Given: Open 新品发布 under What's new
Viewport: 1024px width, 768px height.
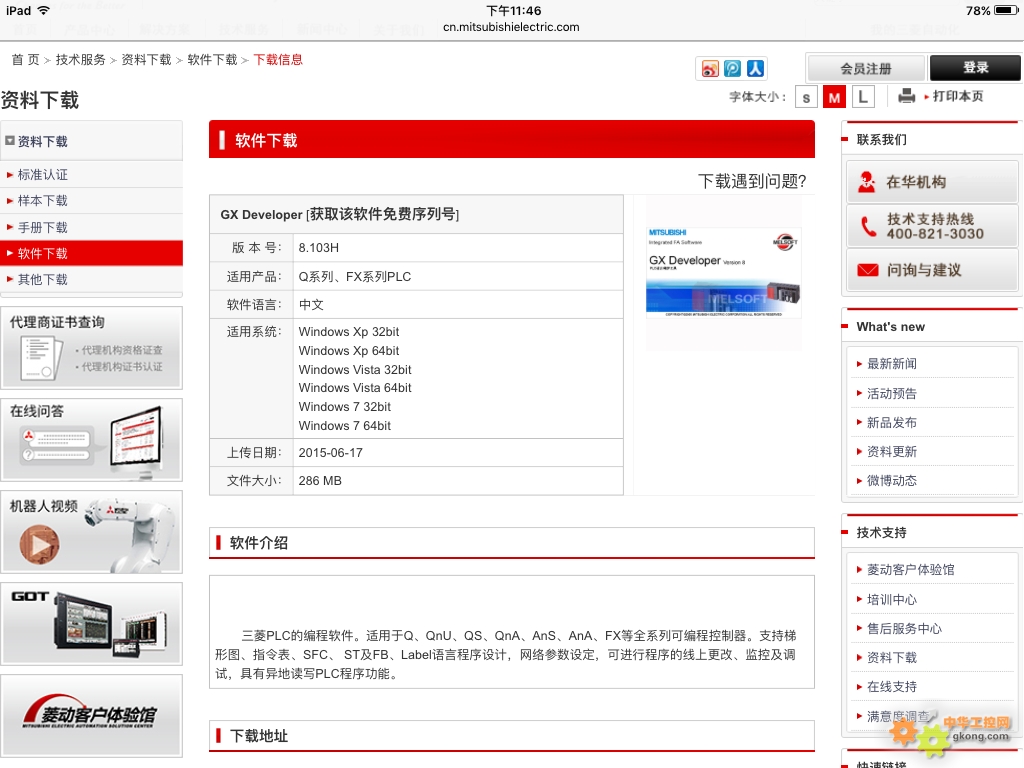Looking at the screenshot, I should (x=891, y=423).
